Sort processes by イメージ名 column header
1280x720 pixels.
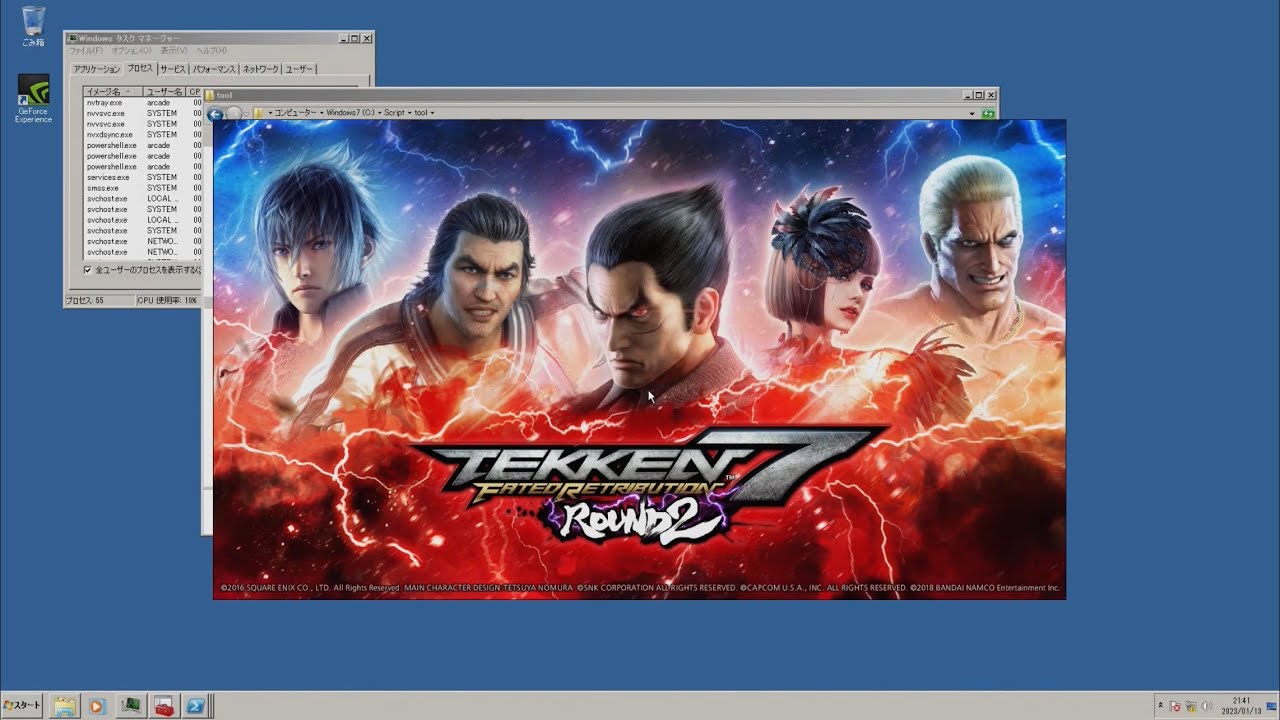(113, 92)
